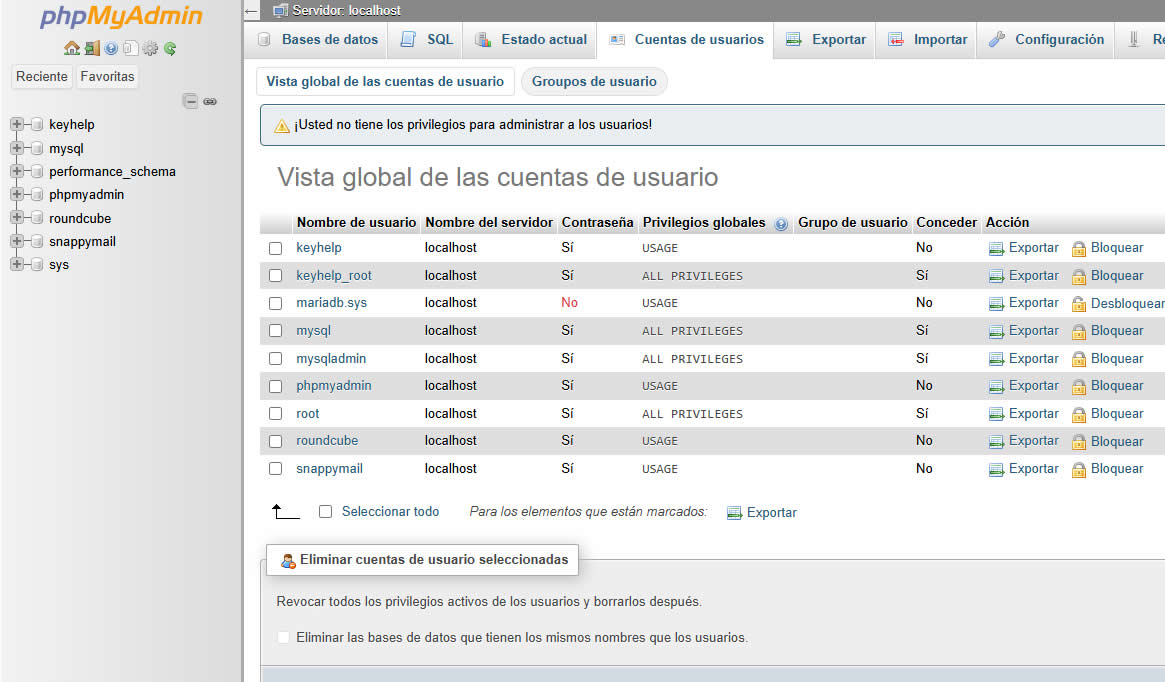Expand the roundcube database in tree
The height and width of the screenshot is (682, 1165).
17,218
